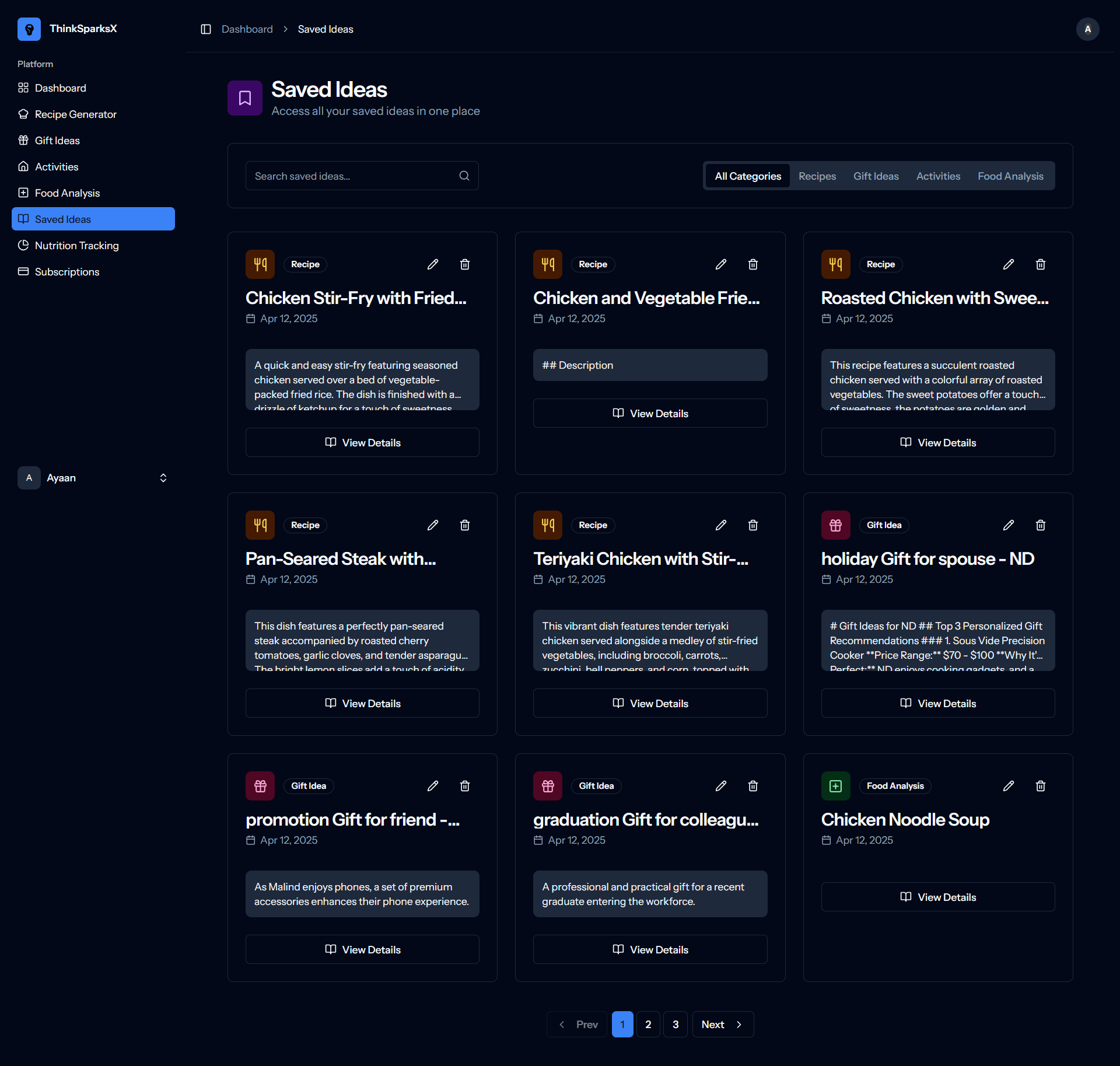Screen dimensions: 1120x1066
Task: Click the Dashboard breadcrumb link
Action: [247, 29]
